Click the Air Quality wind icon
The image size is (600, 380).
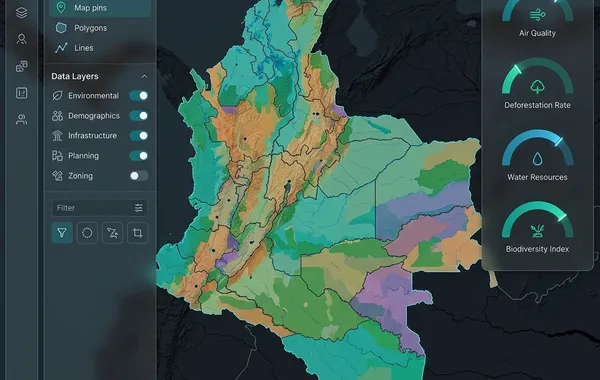click(x=538, y=15)
